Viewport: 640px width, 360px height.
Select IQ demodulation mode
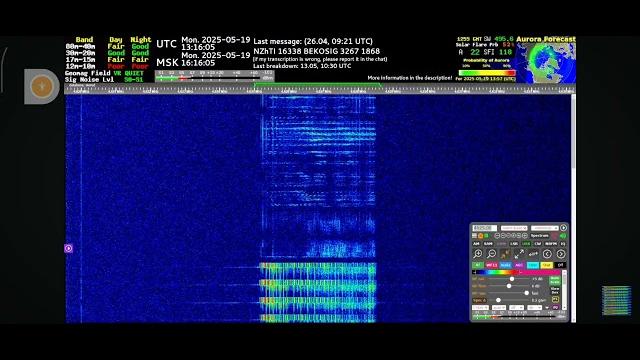pos(563,244)
